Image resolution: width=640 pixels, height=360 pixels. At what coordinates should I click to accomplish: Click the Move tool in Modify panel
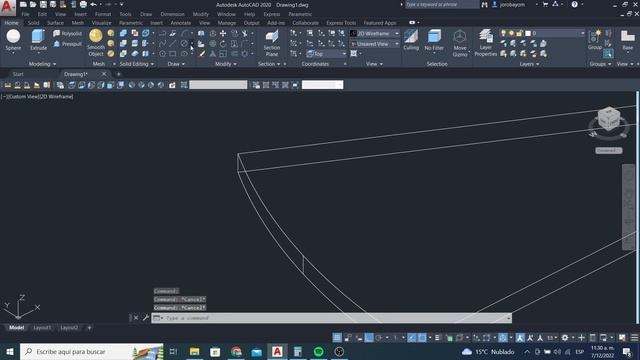(x=223, y=33)
